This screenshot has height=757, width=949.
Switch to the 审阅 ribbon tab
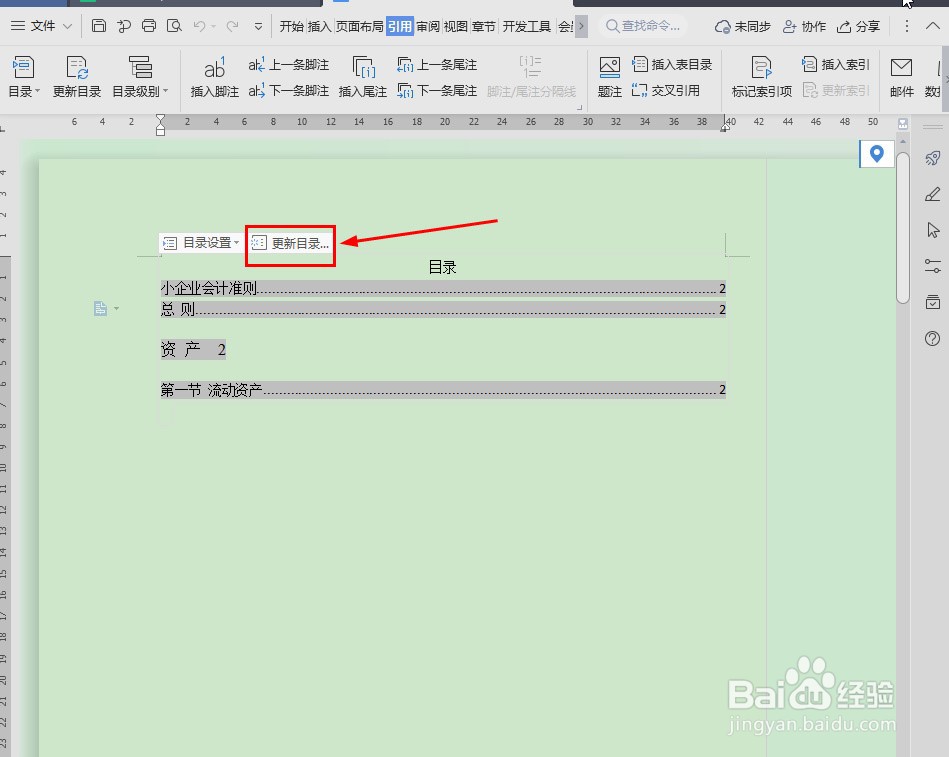pyautogui.click(x=426, y=26)
